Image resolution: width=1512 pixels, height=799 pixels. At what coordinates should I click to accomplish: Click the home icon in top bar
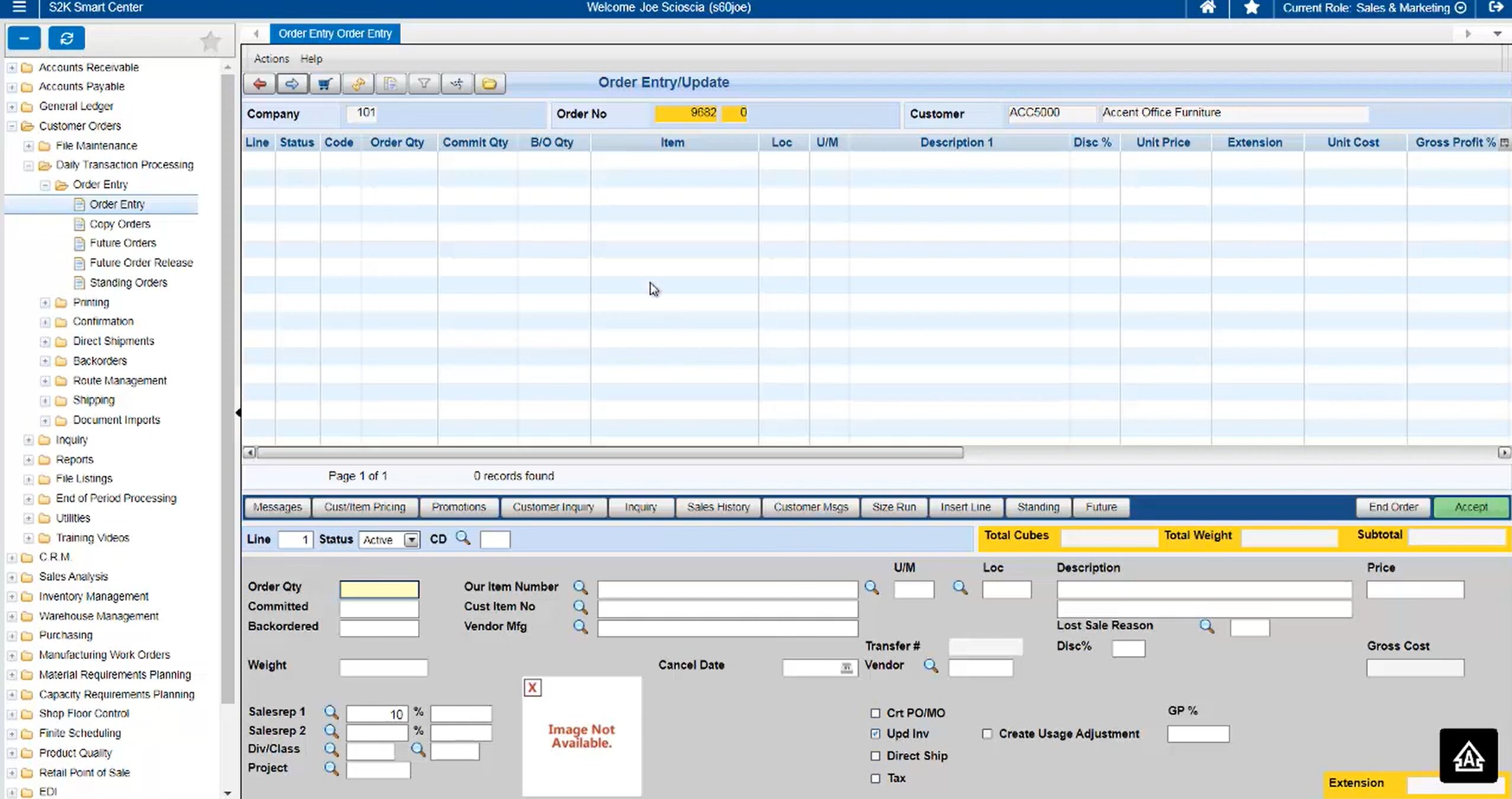[x=1207, y=8]
